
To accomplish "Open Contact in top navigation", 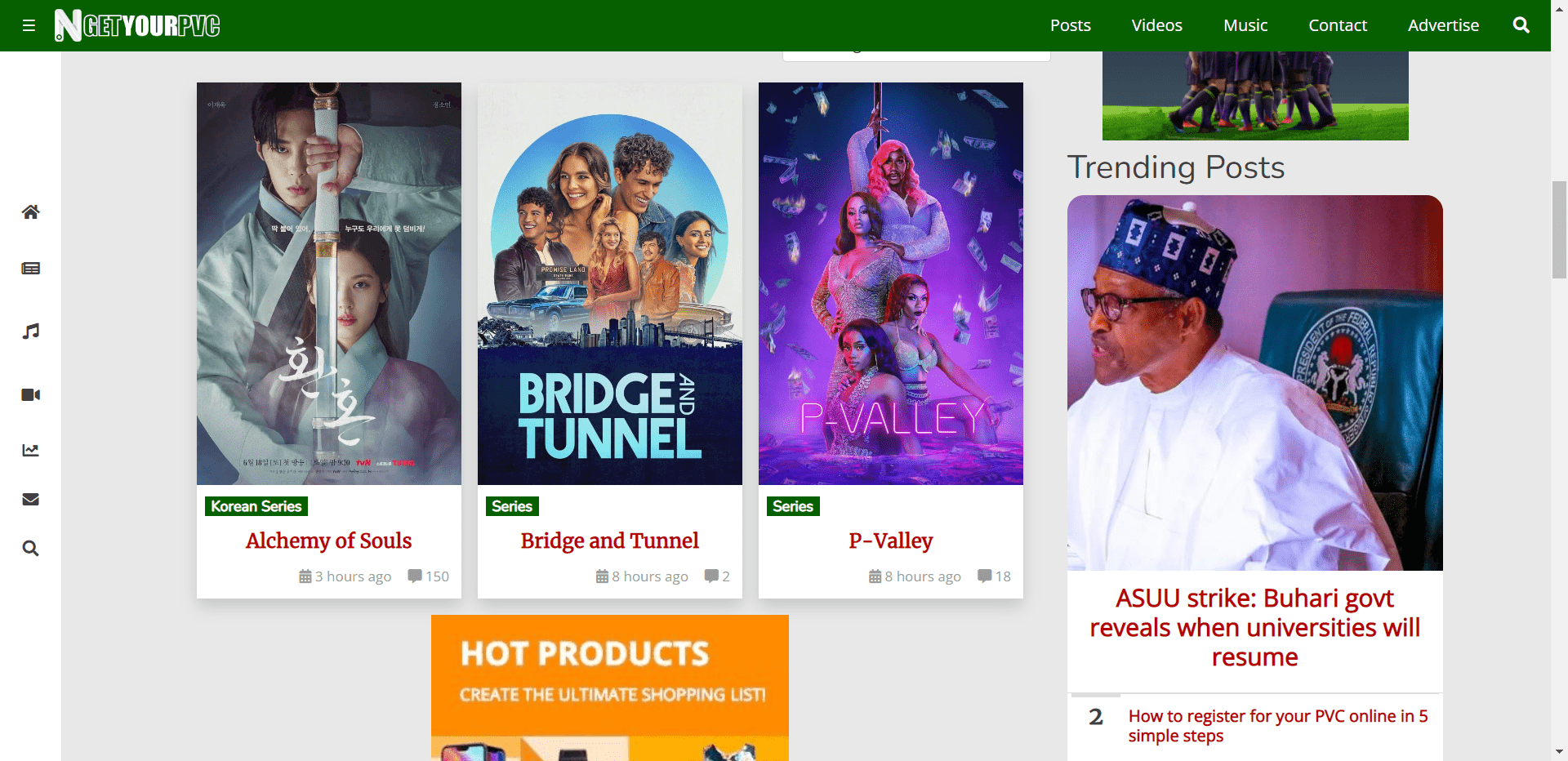I will coord(1338,25).
